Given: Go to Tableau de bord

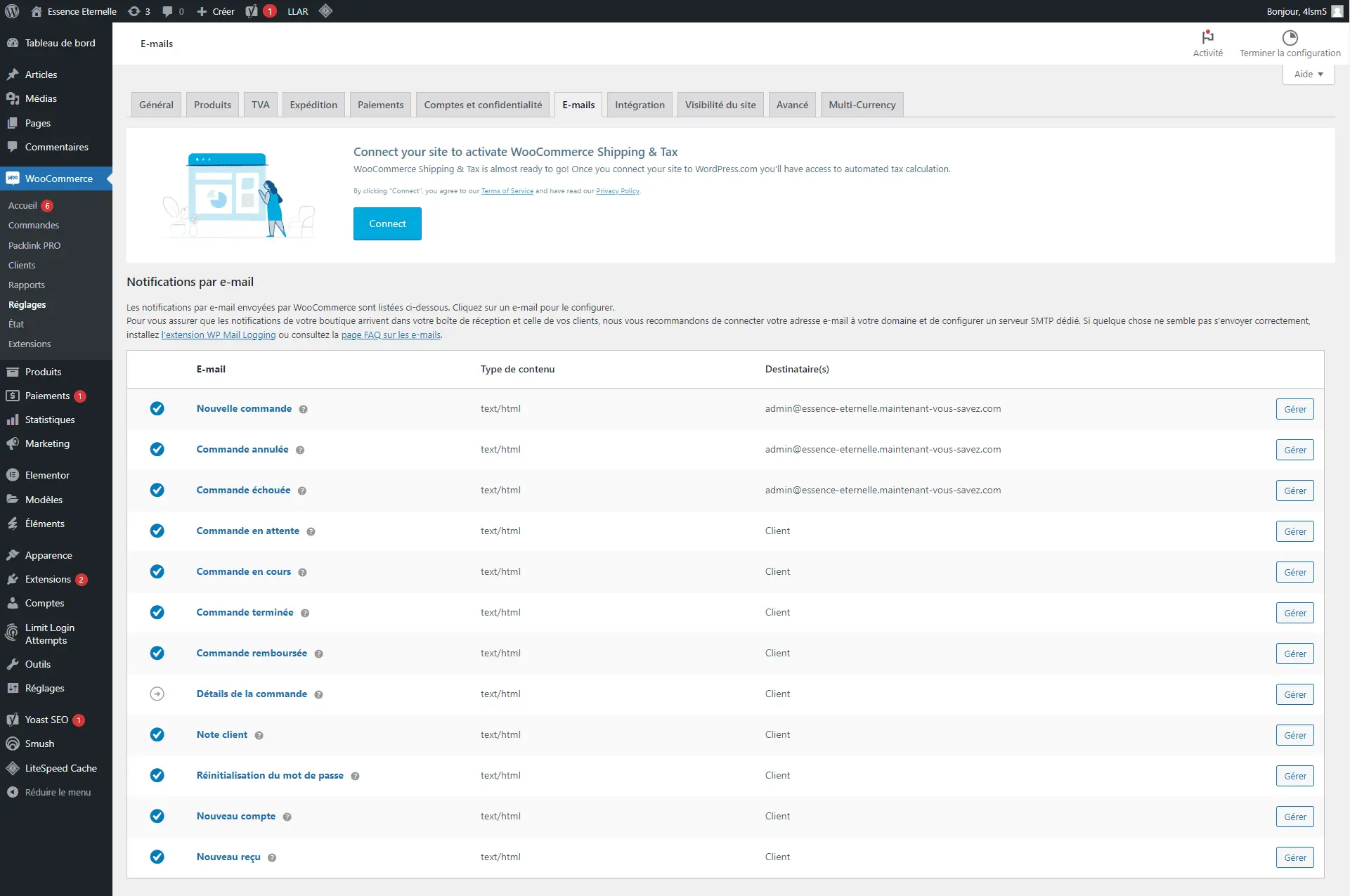Looking at the screenshot, I should coord(56,43).
